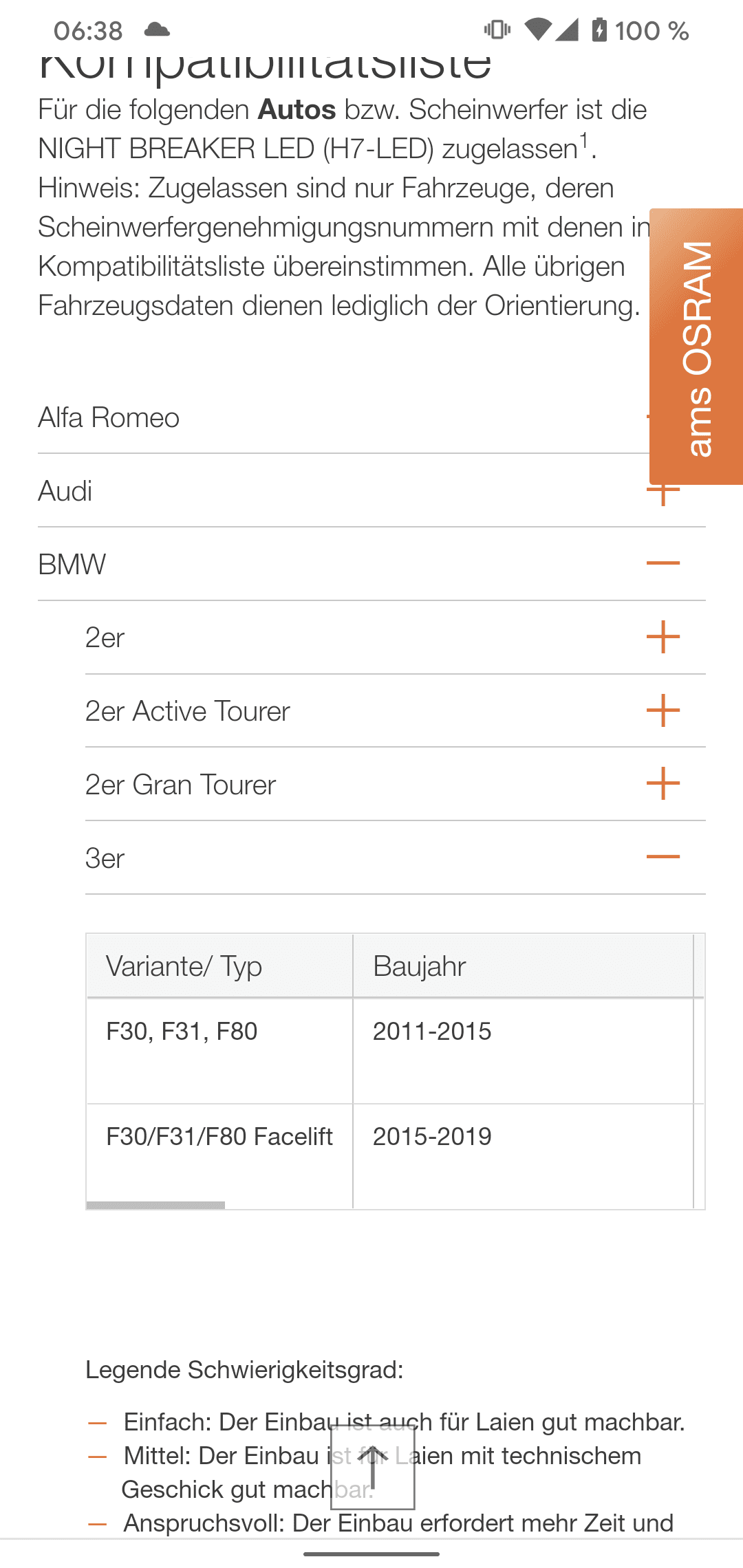The image size is (743, 1568).
Task: Tap the footnote 1 superscript
Action: tap(583, 140)
